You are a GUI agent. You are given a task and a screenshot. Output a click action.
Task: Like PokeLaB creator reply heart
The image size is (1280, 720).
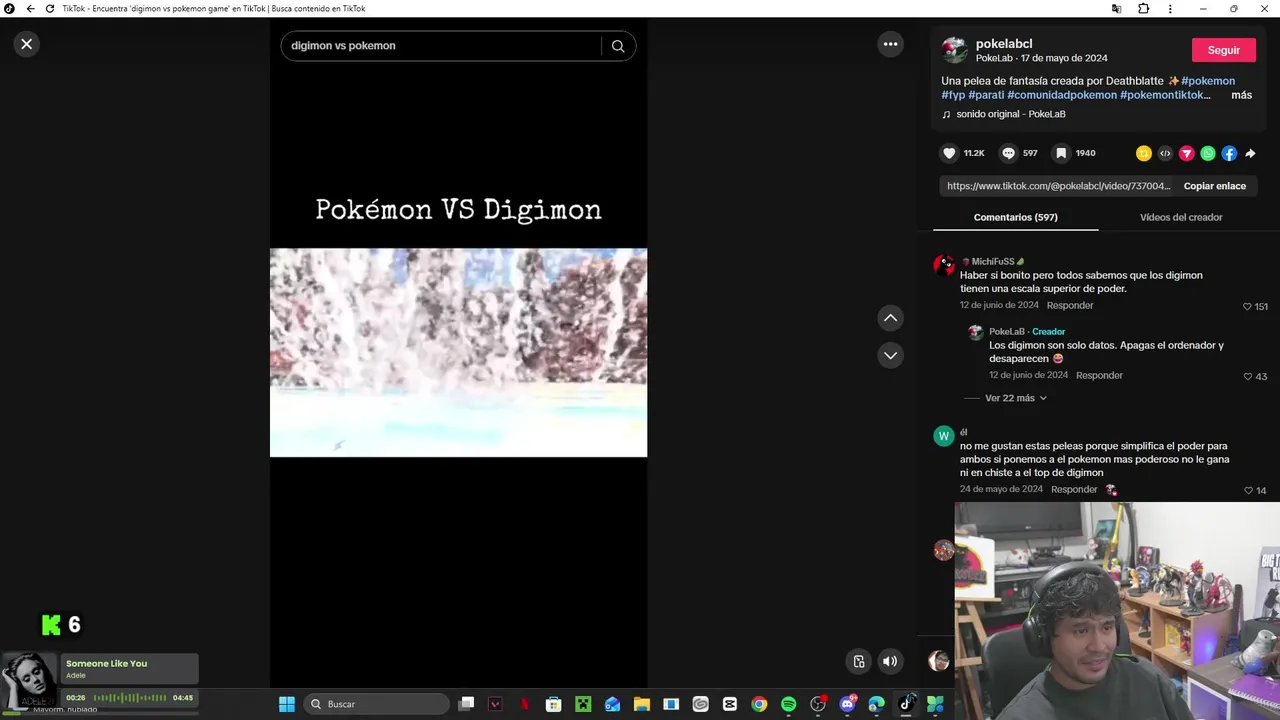tap(1247, 376)
